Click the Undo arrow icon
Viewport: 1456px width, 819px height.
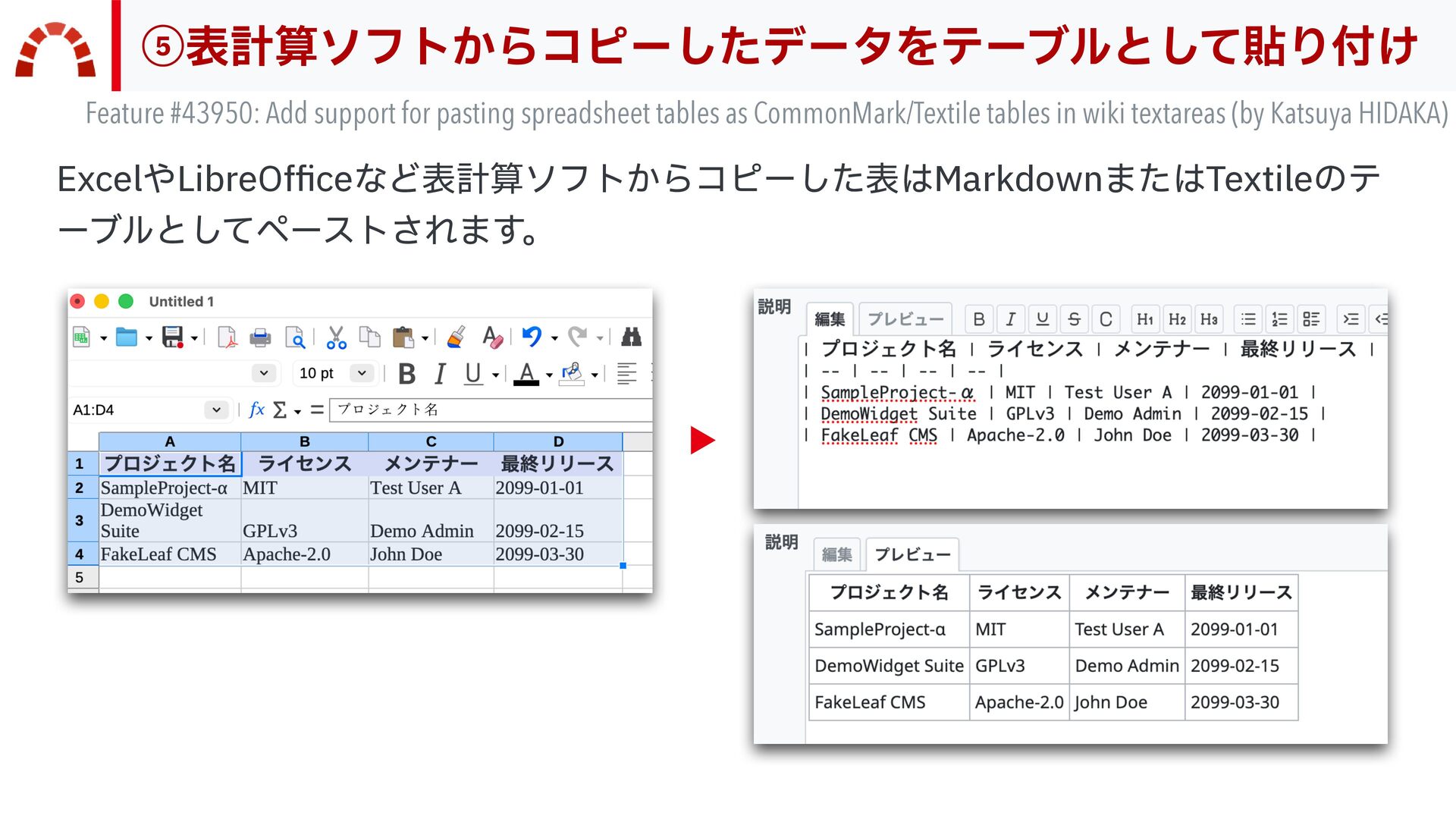pyautogui.click(x=532, y=337)
